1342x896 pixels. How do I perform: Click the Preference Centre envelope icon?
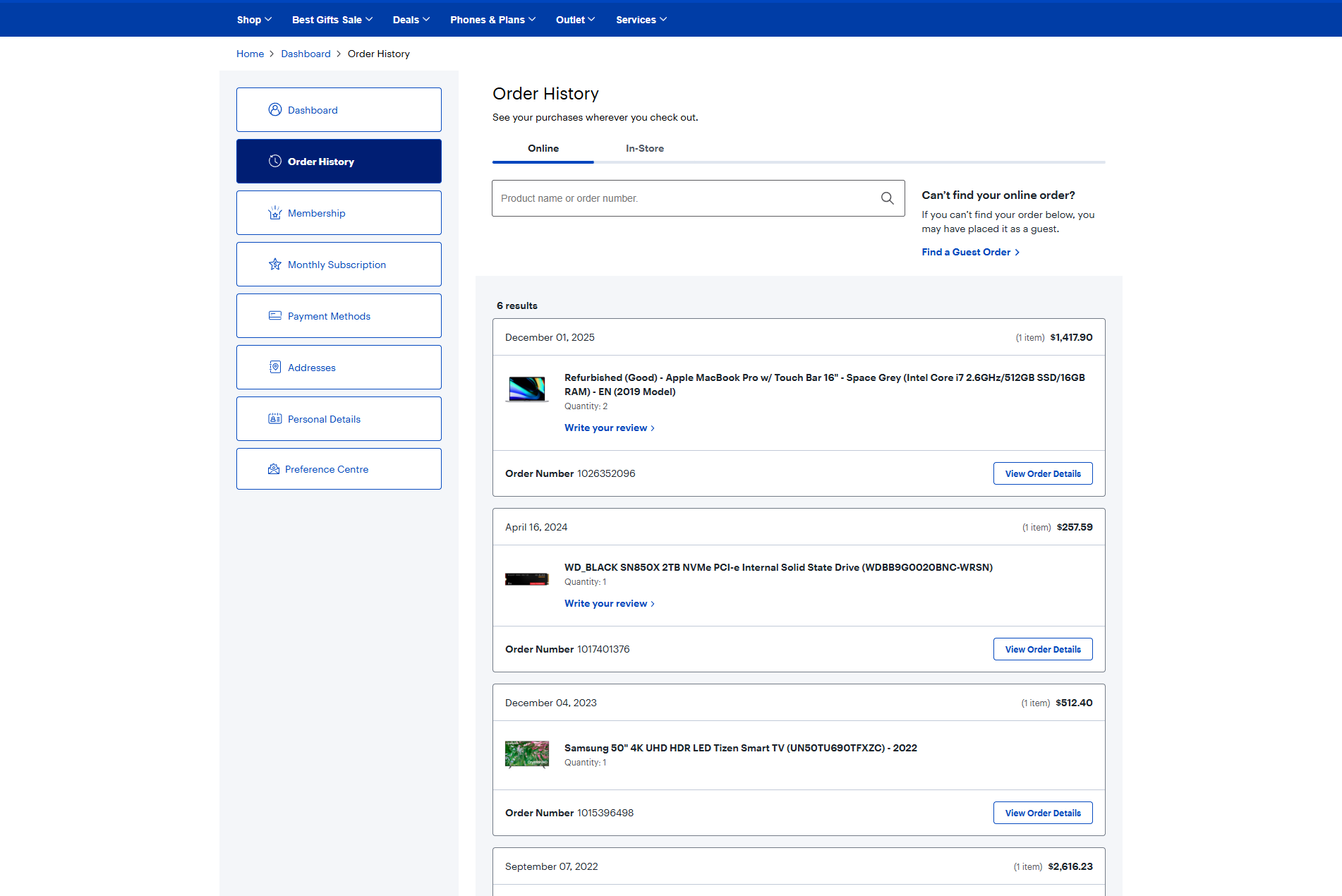[x=274, y=469]
